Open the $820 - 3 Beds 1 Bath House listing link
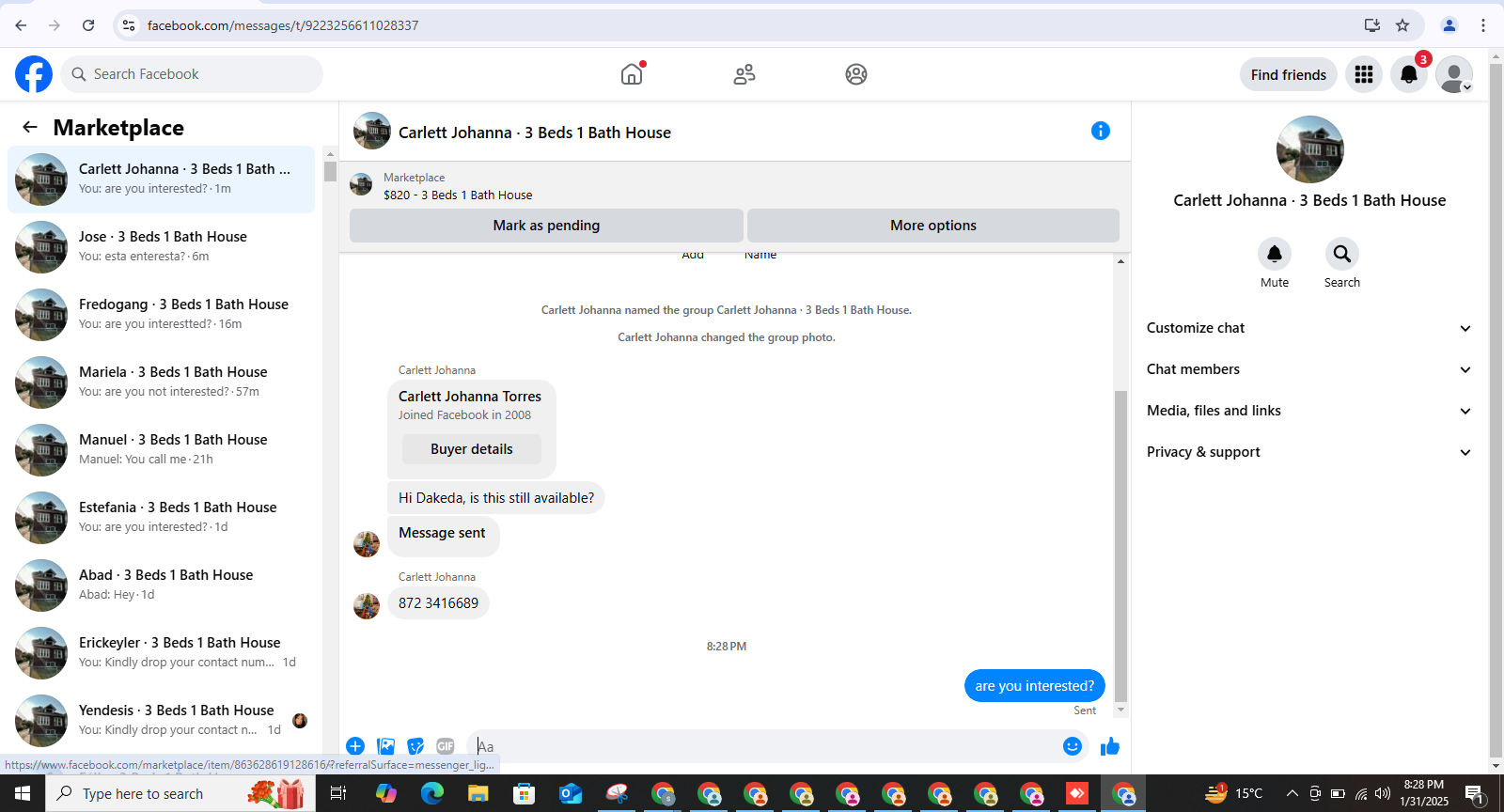The width and height of the screenshot is (1504, 812). [458, 195]
